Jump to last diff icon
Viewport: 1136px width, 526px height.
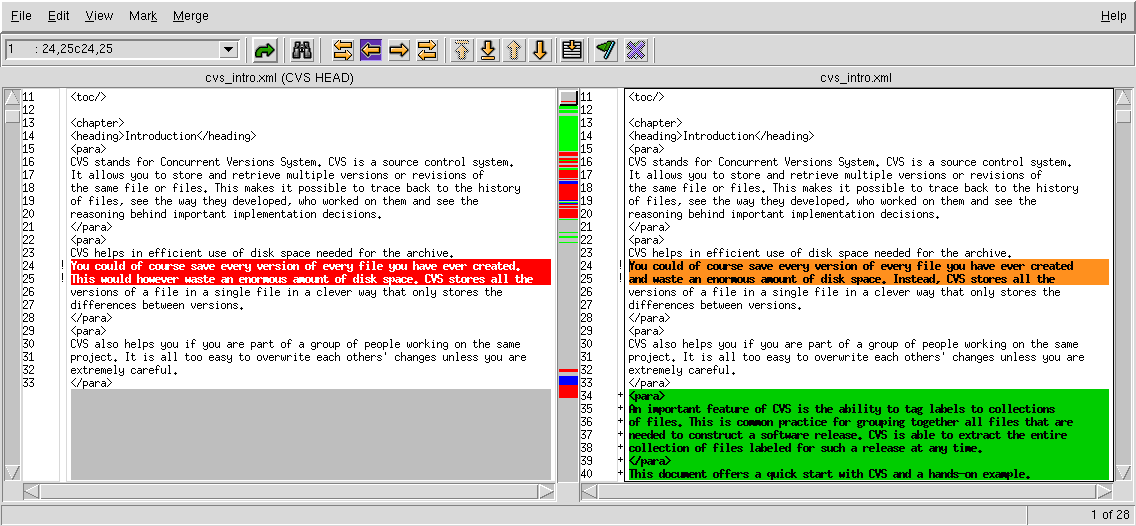point(488,50)
